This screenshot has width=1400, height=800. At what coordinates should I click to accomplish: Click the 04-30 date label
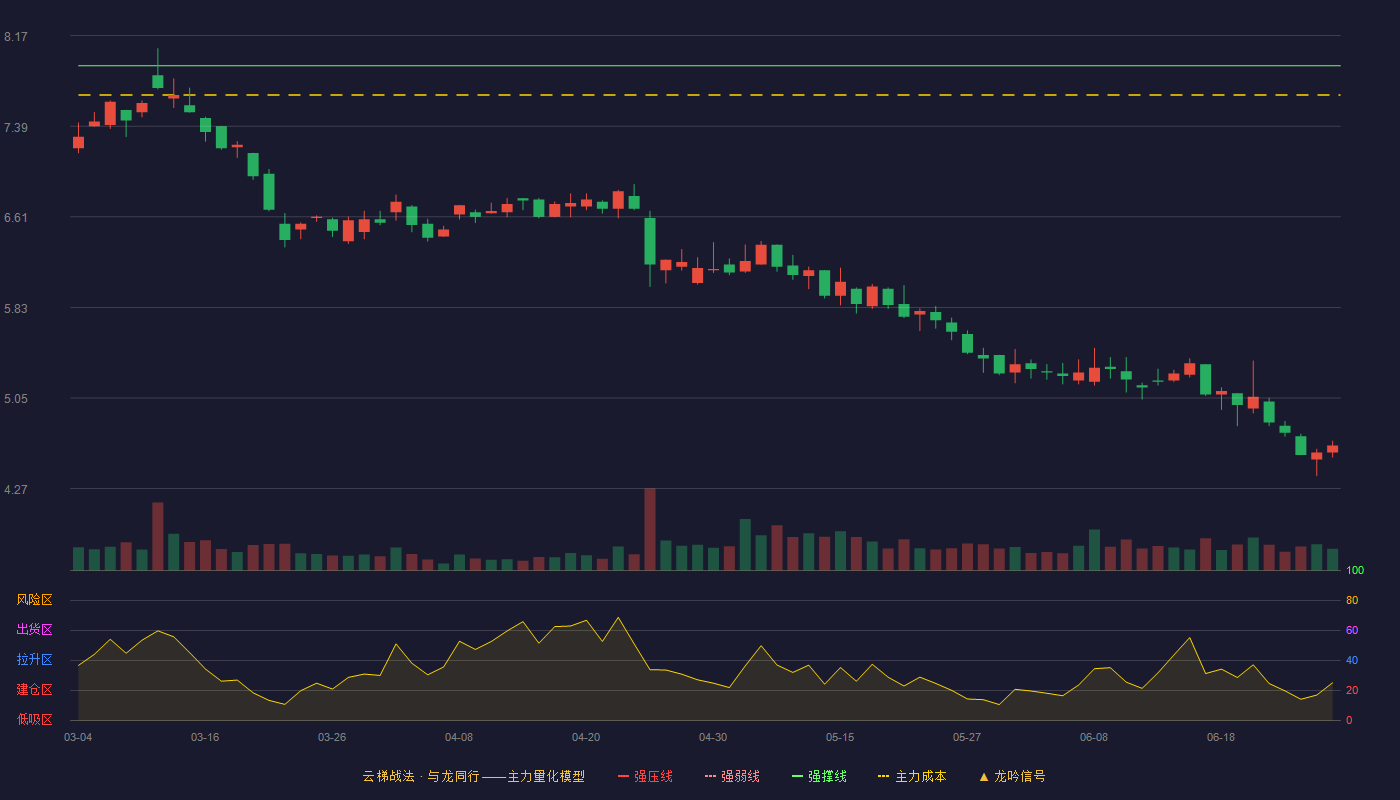(x=713, y=737)
